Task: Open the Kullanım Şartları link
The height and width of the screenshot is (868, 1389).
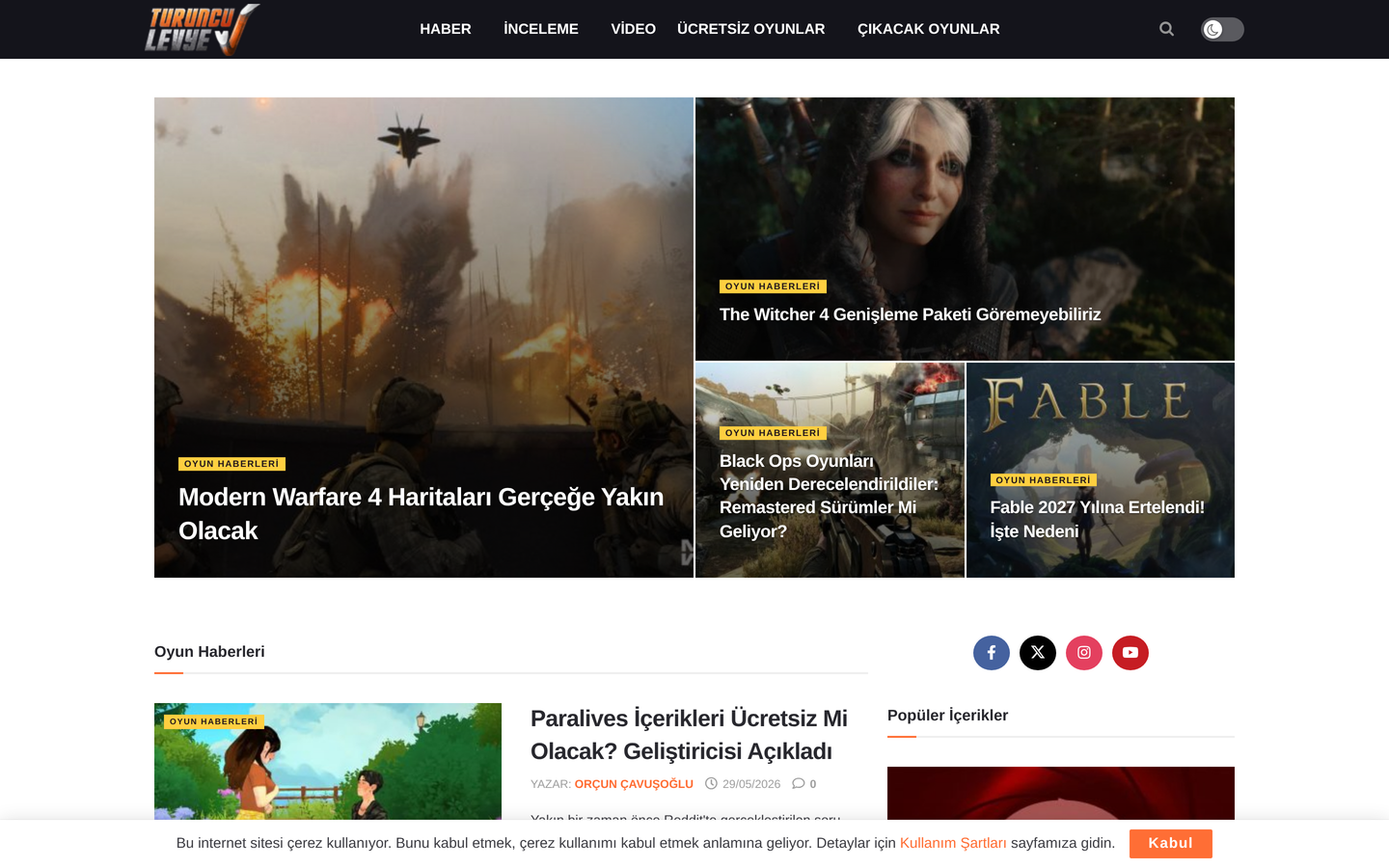Action: click(953, 843)
